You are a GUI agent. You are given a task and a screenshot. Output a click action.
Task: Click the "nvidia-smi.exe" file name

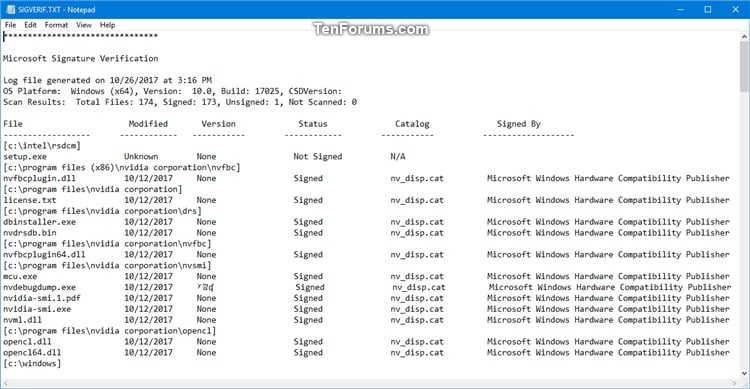(37, 309)
